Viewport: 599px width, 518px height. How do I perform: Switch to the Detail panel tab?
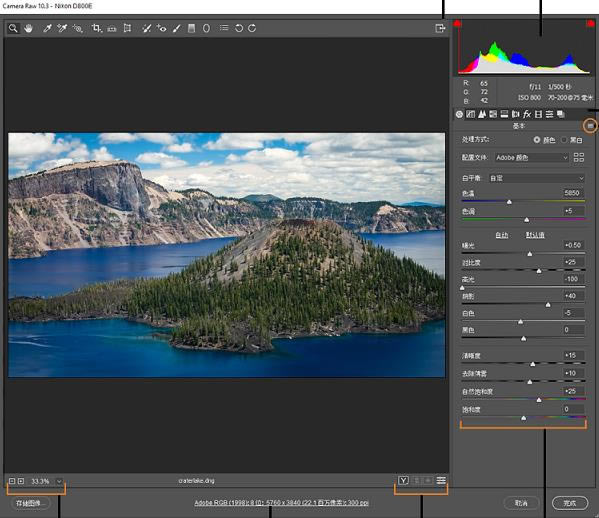(482, 114)
